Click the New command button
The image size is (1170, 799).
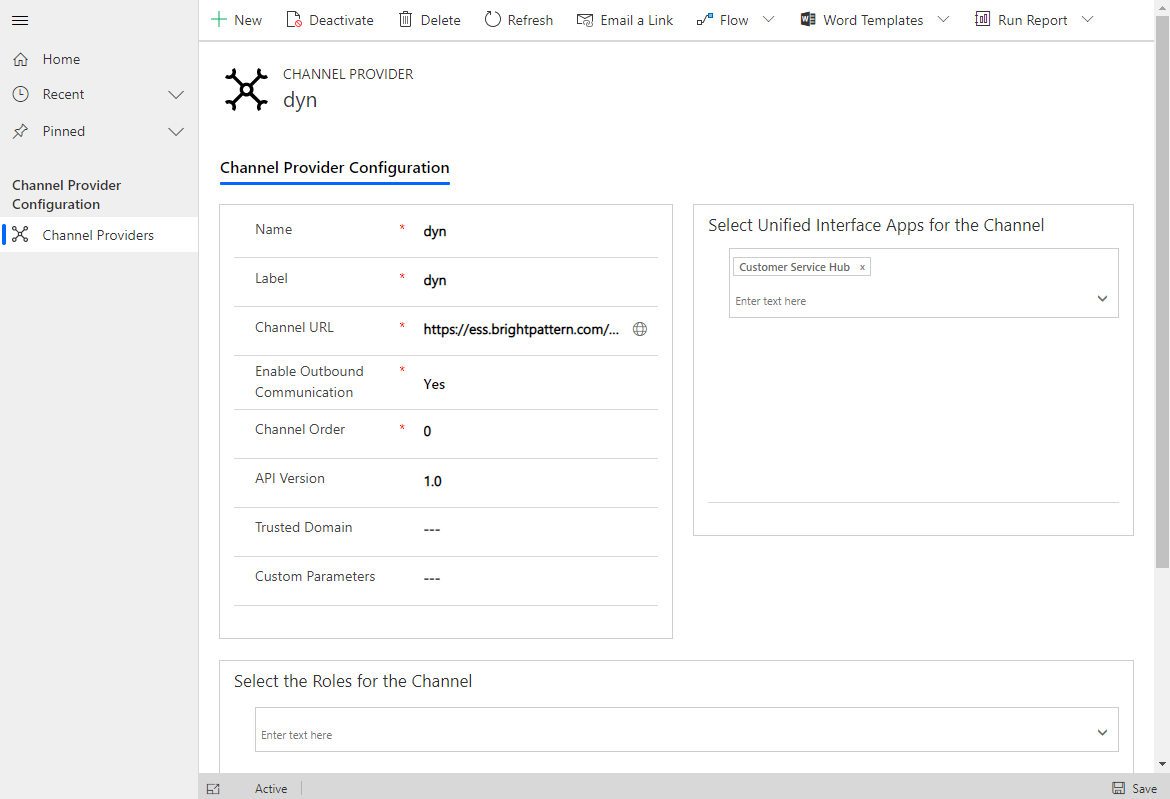(x=237, y=20)
